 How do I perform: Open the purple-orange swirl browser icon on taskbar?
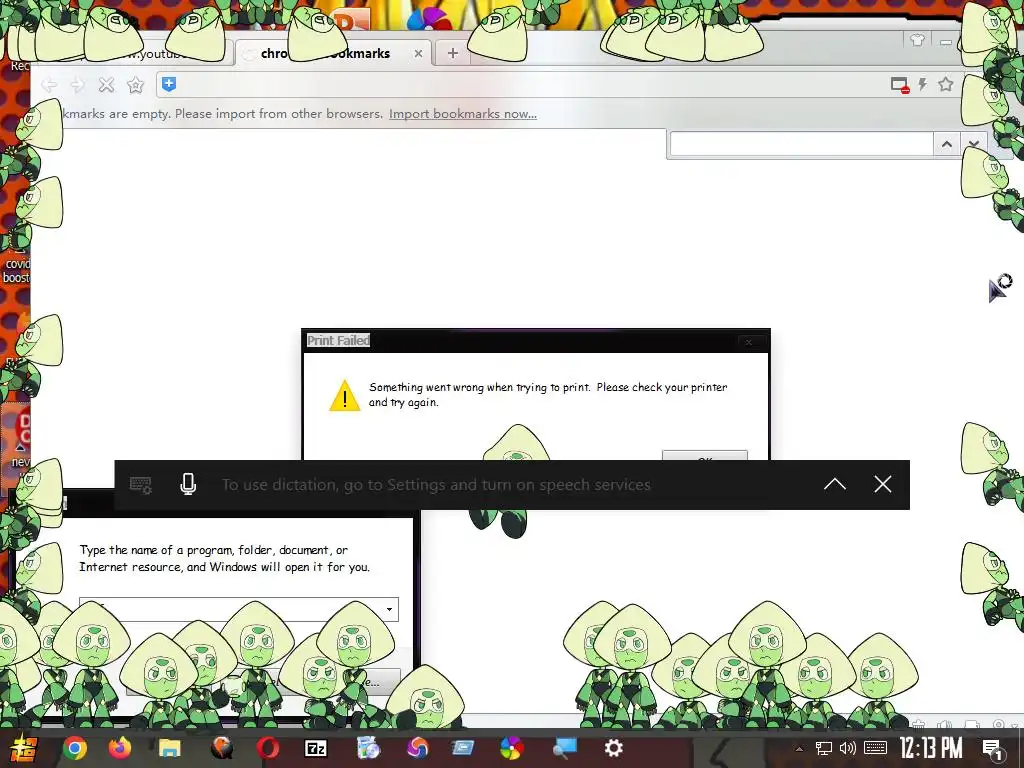418,748
